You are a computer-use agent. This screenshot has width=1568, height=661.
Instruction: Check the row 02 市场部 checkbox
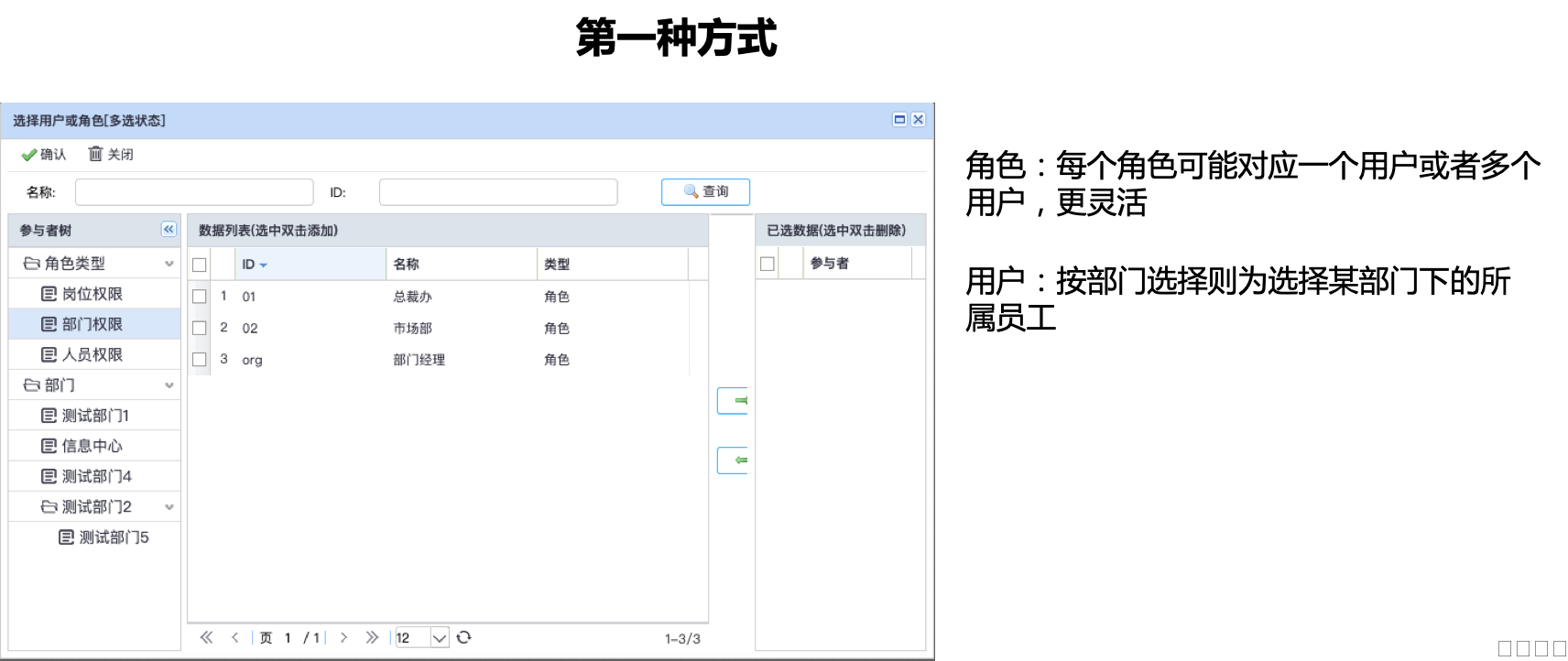(200, 328)
